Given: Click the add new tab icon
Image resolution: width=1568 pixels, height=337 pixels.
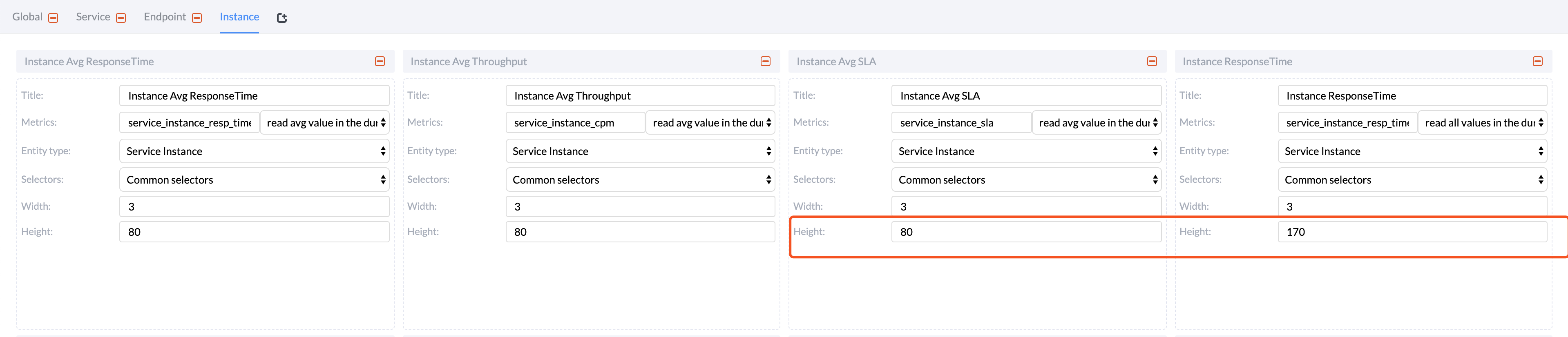Looking at the screenshot, I should (282, 18).
